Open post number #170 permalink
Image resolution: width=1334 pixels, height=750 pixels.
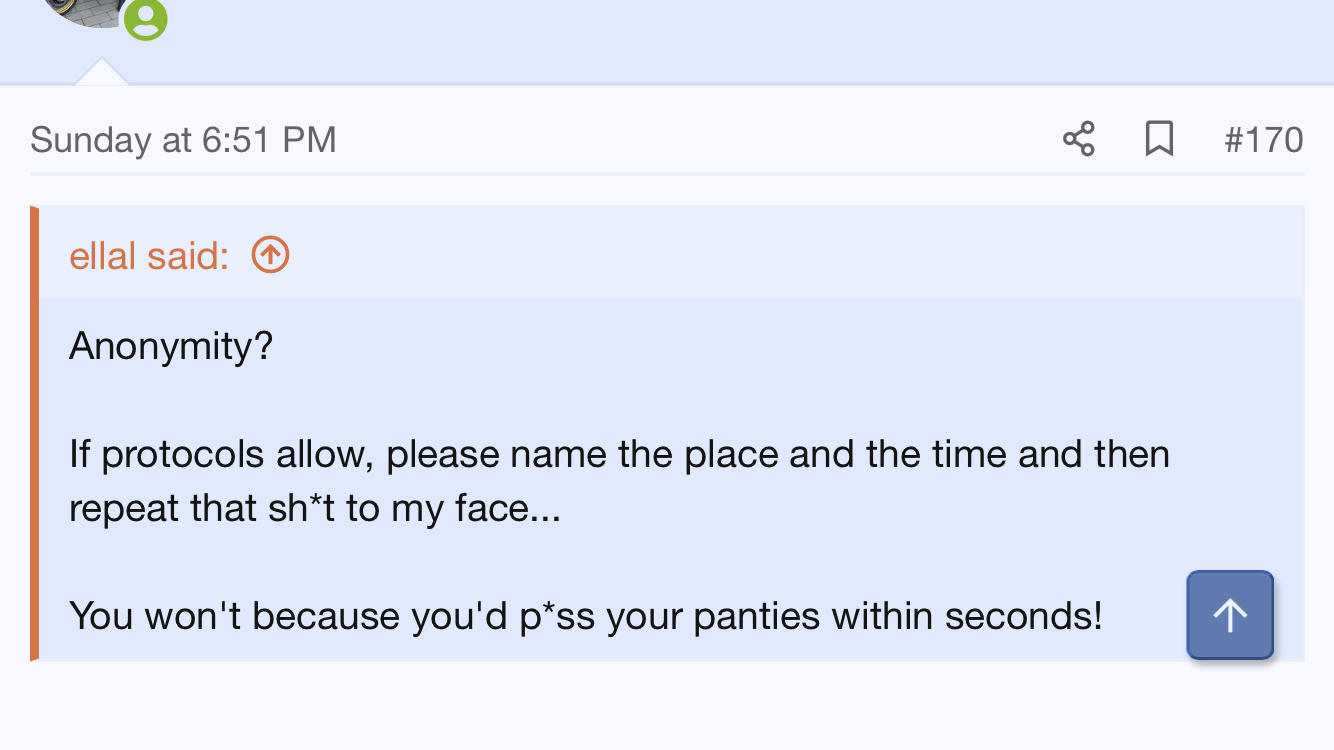(1263, 139)
